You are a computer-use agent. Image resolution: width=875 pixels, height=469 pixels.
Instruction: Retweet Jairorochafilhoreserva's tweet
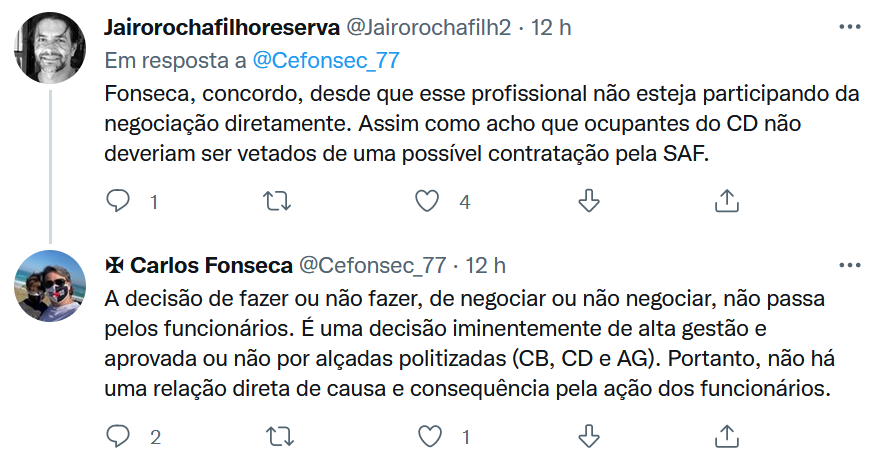[x=275, y=202]
